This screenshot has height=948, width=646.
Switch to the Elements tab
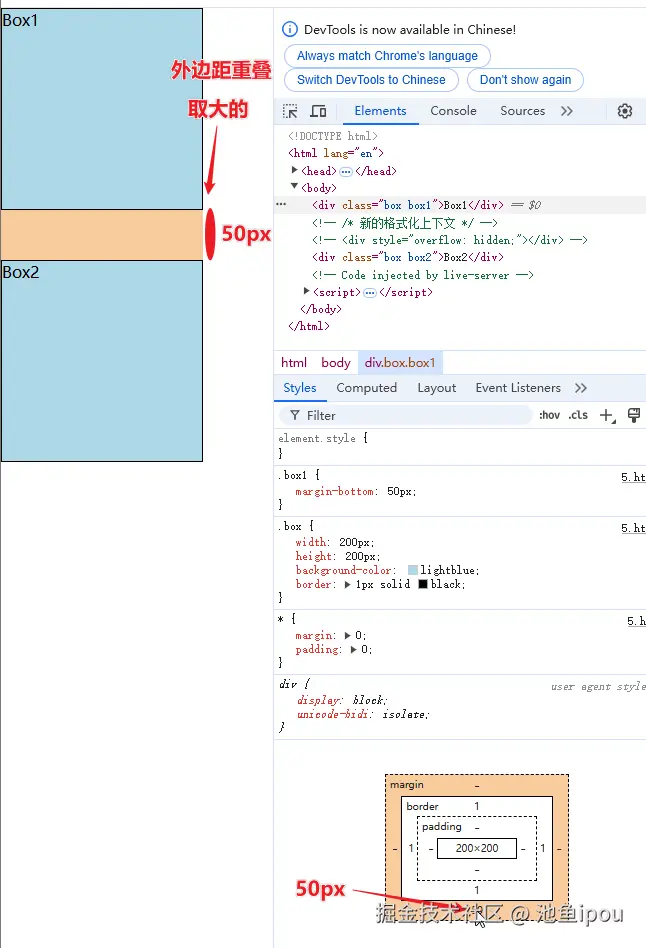(380, 111)
